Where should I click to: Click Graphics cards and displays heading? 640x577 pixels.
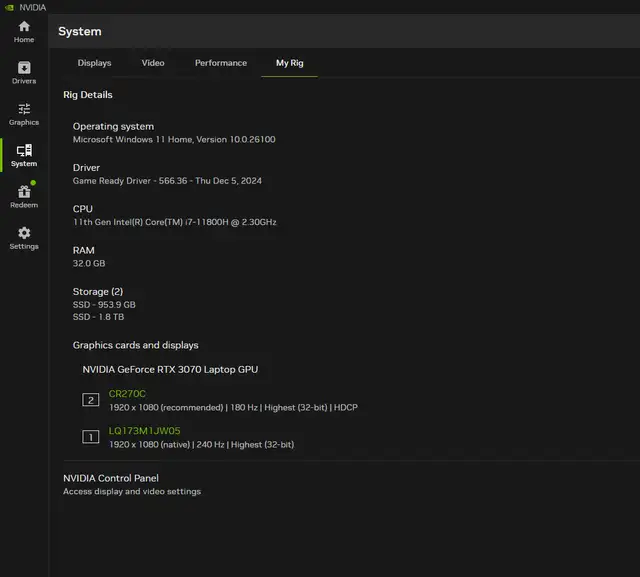(136, 345)
